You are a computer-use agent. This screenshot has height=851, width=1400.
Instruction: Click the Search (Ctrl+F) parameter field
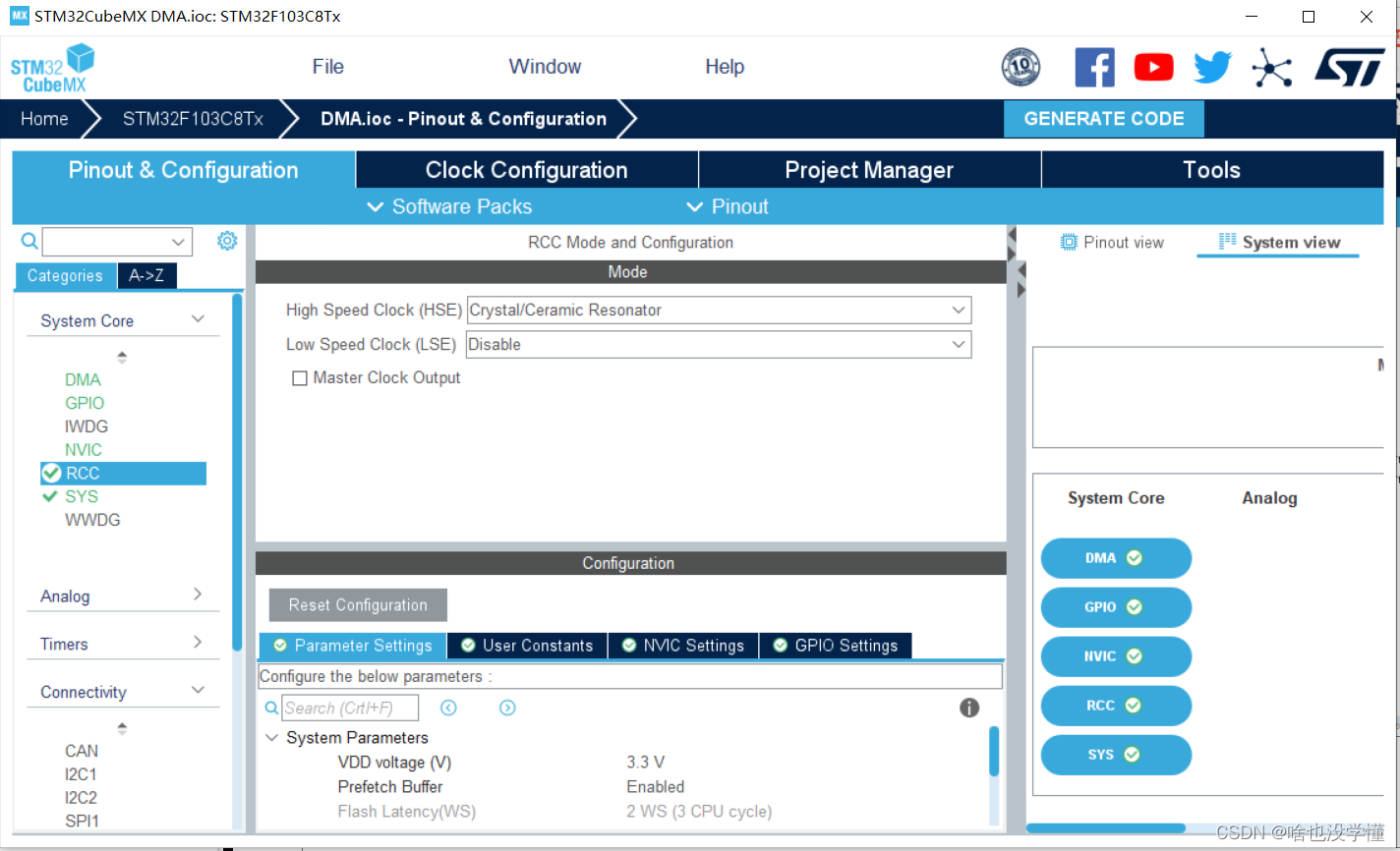(x=350, y=708)
